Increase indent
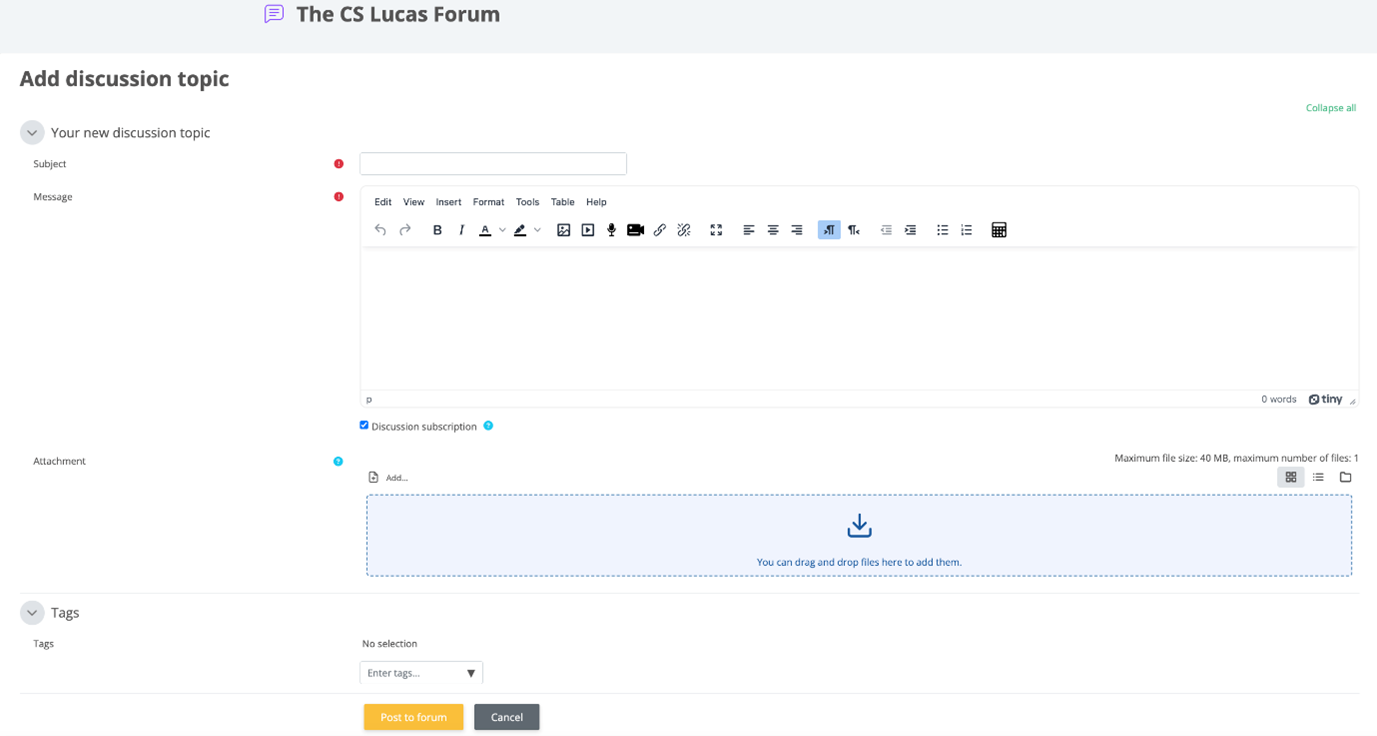The width and height of the screenshot is (1377, 736). pos(910,230)
